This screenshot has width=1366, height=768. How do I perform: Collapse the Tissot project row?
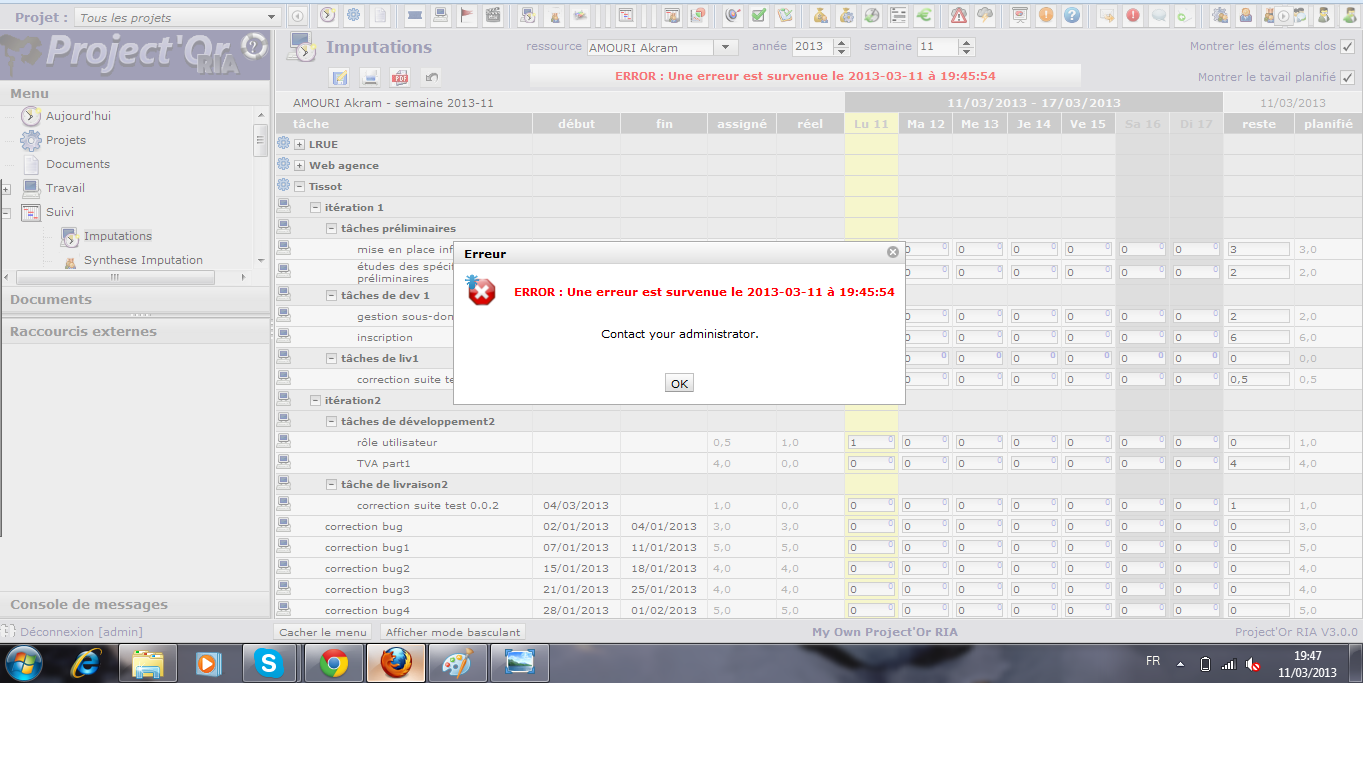tap(299, 187)
